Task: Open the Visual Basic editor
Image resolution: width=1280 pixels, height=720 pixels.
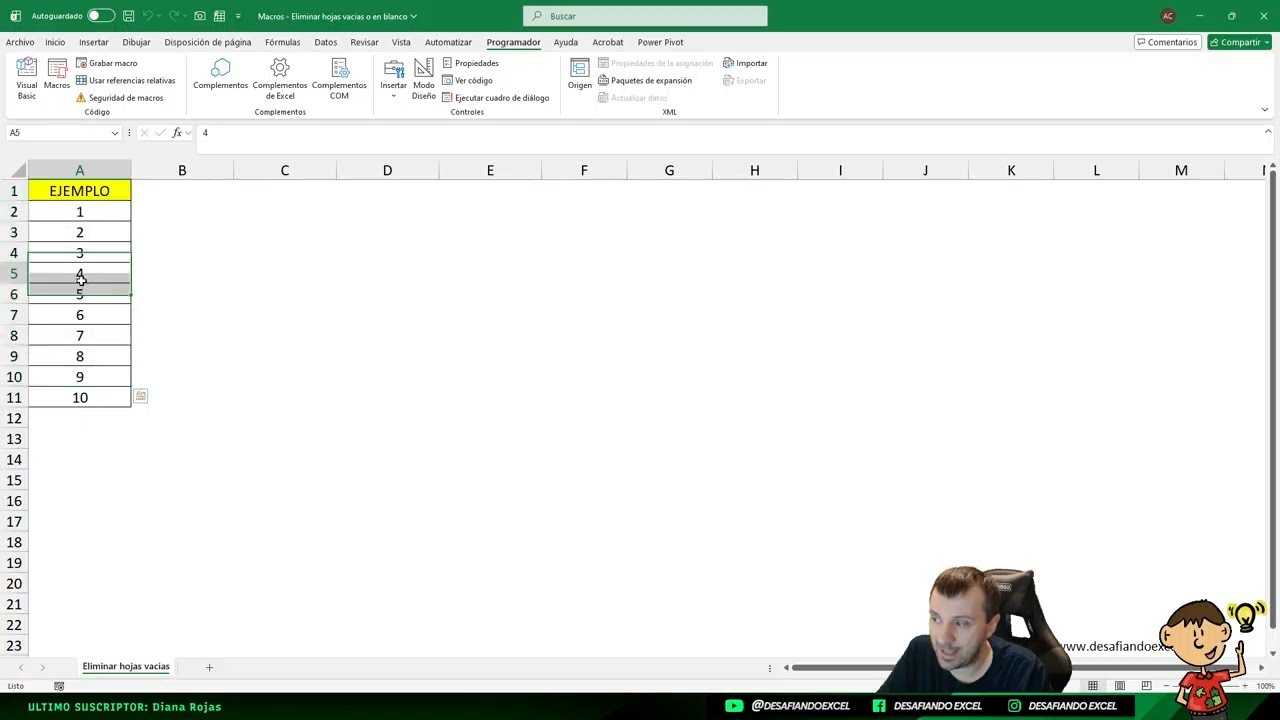Action: click(x=27, y=79)
